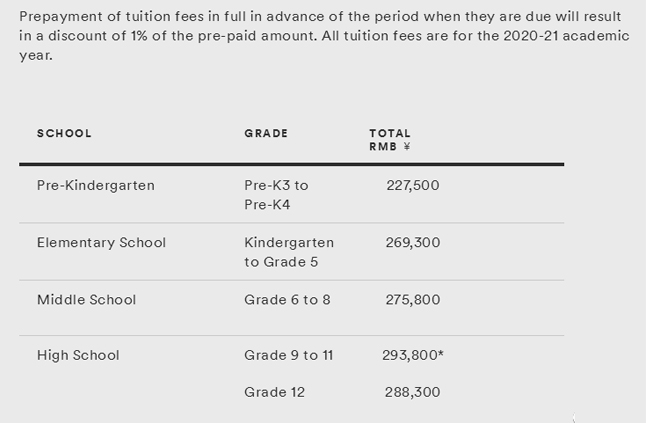The height and width of the screenshot is (423, 646).
Task: Select the Middle School row label
Action: [86, 299]
